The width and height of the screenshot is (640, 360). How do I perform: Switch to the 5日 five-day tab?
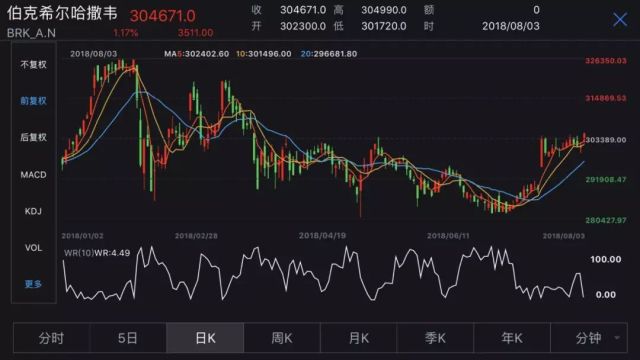[x=128, y=338]
